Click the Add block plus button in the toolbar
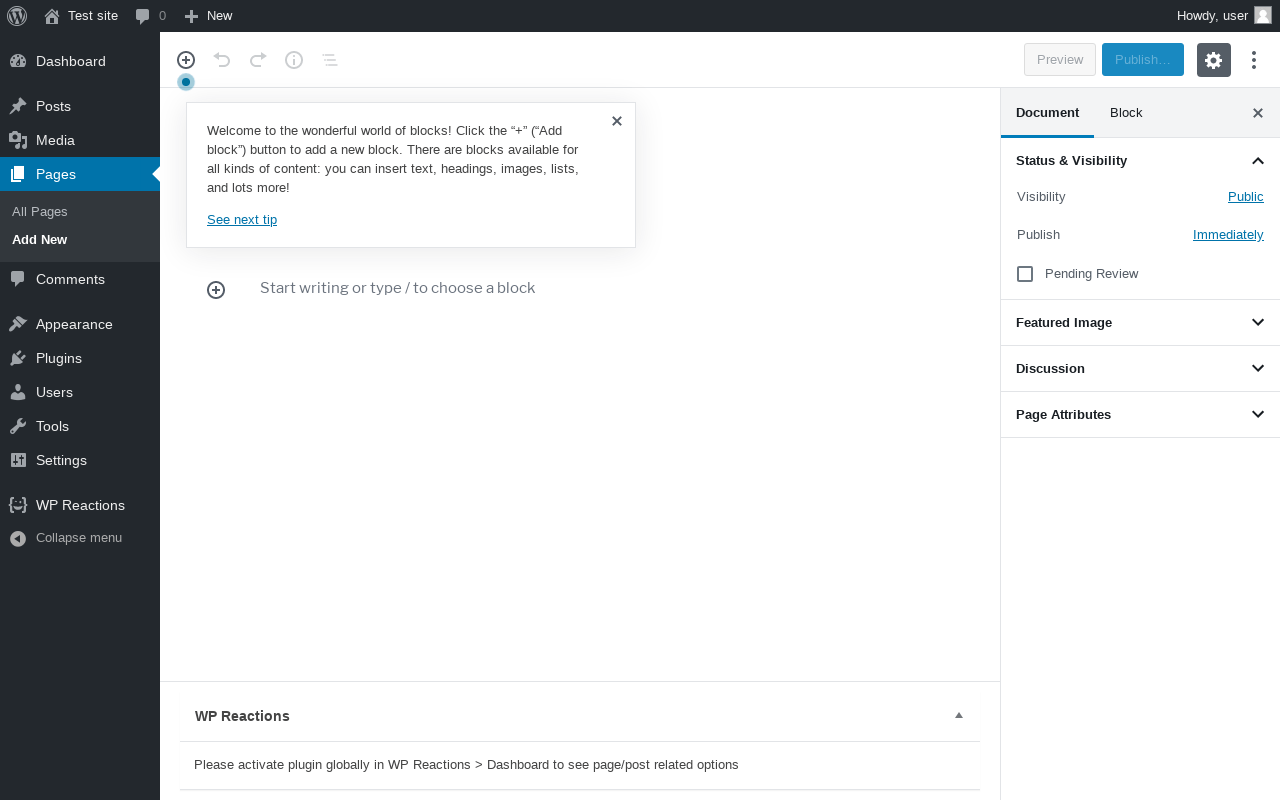 [x=186, y=60]
